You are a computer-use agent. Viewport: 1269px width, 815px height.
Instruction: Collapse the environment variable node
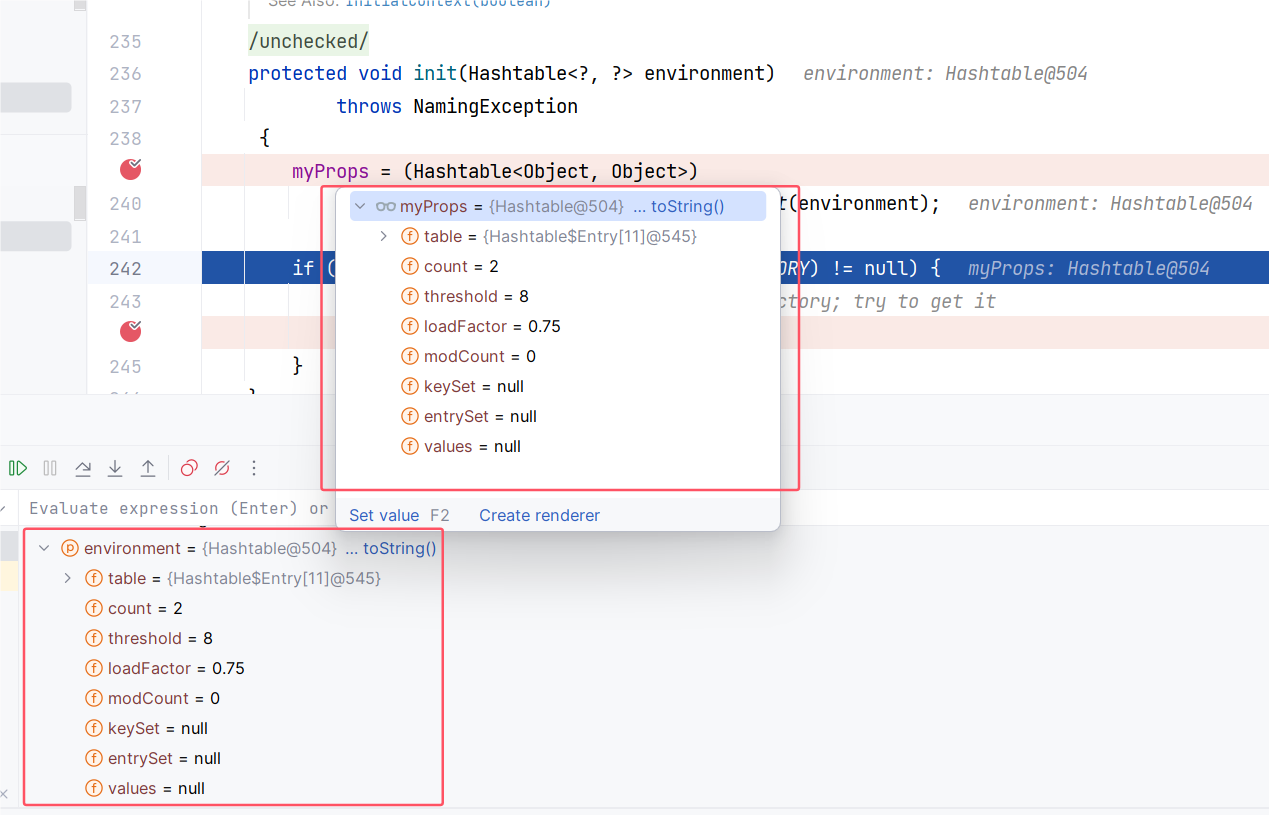click(43, 548)
